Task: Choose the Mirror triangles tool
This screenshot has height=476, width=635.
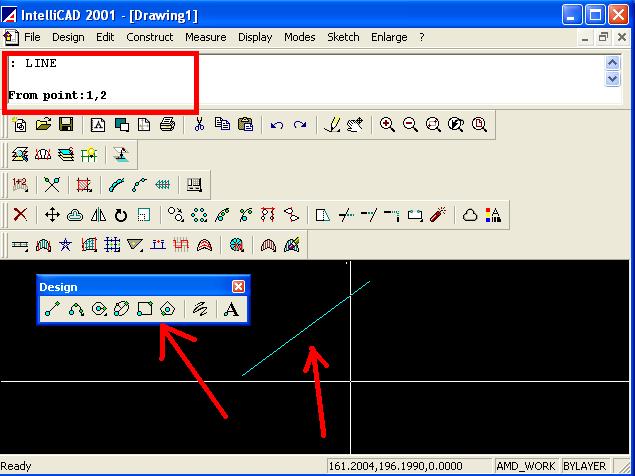Action: click(x=98, y=215)
